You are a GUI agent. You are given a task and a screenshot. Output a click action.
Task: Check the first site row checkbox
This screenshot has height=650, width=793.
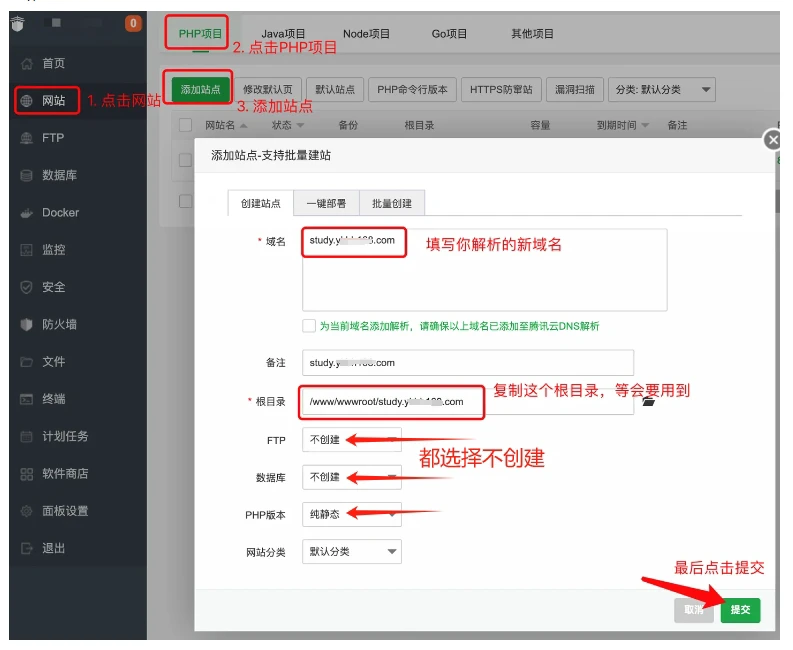[x=185, y=160]
